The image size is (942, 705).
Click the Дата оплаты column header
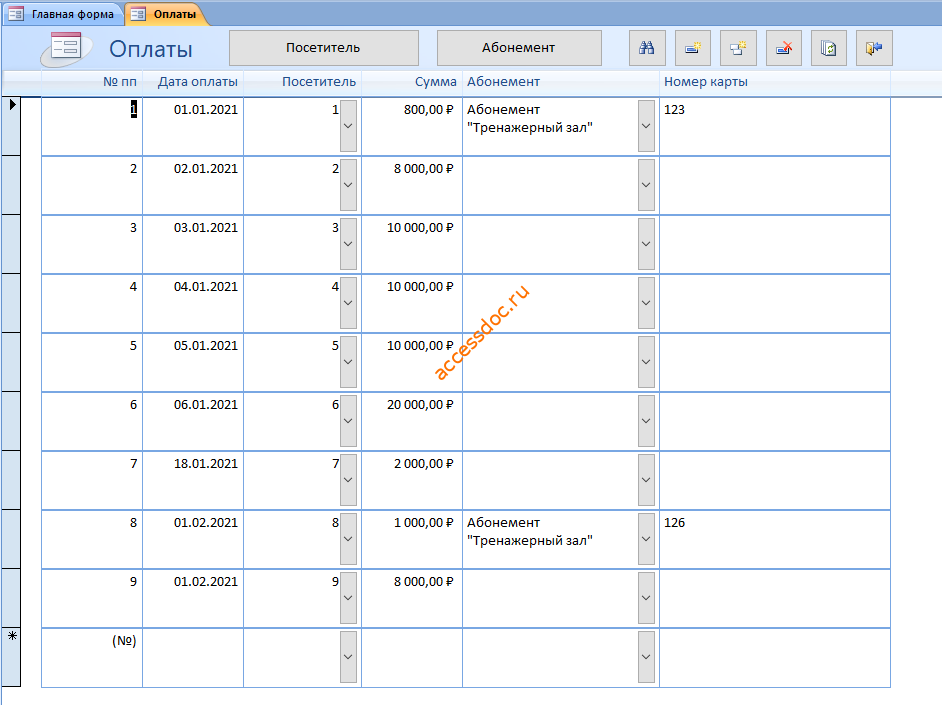(x=198, y=82)
